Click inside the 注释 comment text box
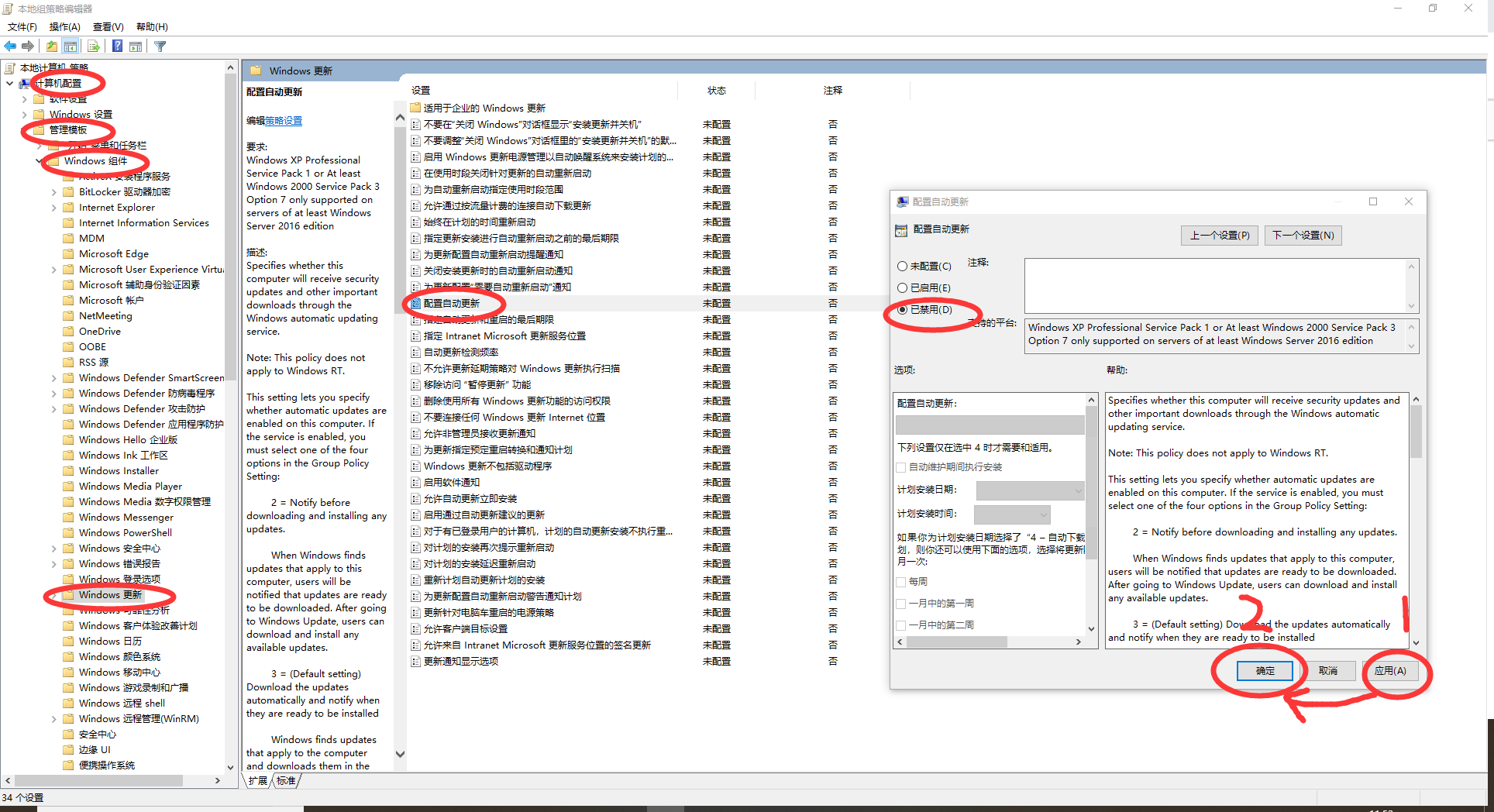Viewport: 1494px width, 812px height. click(1215, 286)
